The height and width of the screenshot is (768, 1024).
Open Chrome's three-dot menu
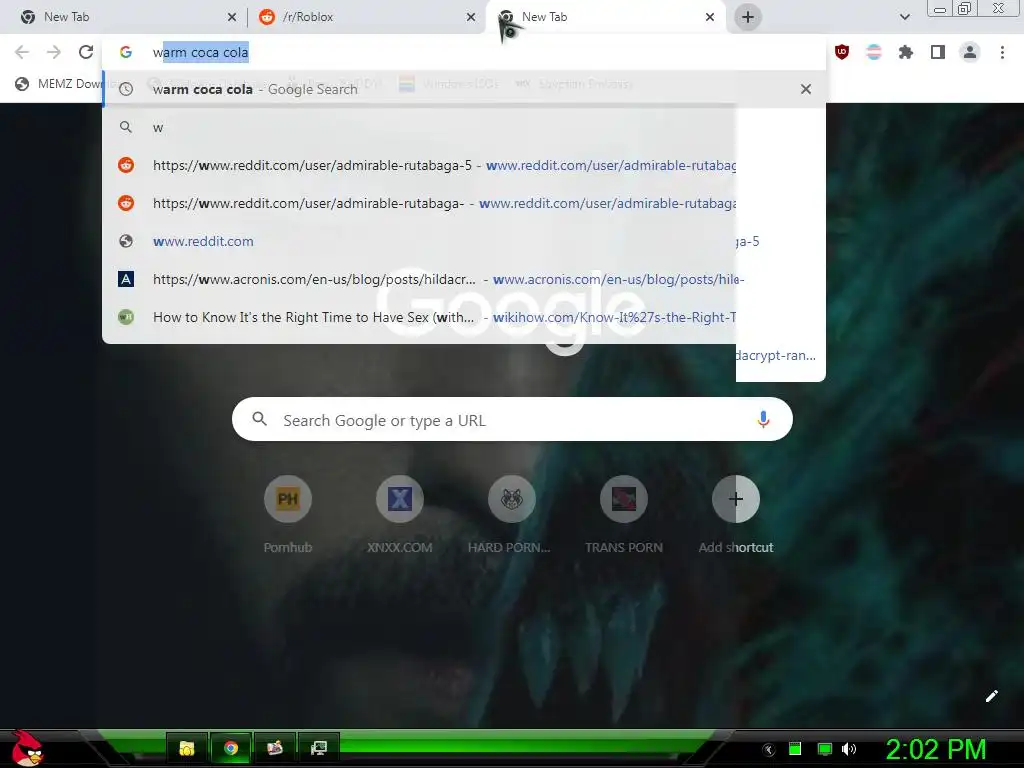click(x=1002, y=52)
